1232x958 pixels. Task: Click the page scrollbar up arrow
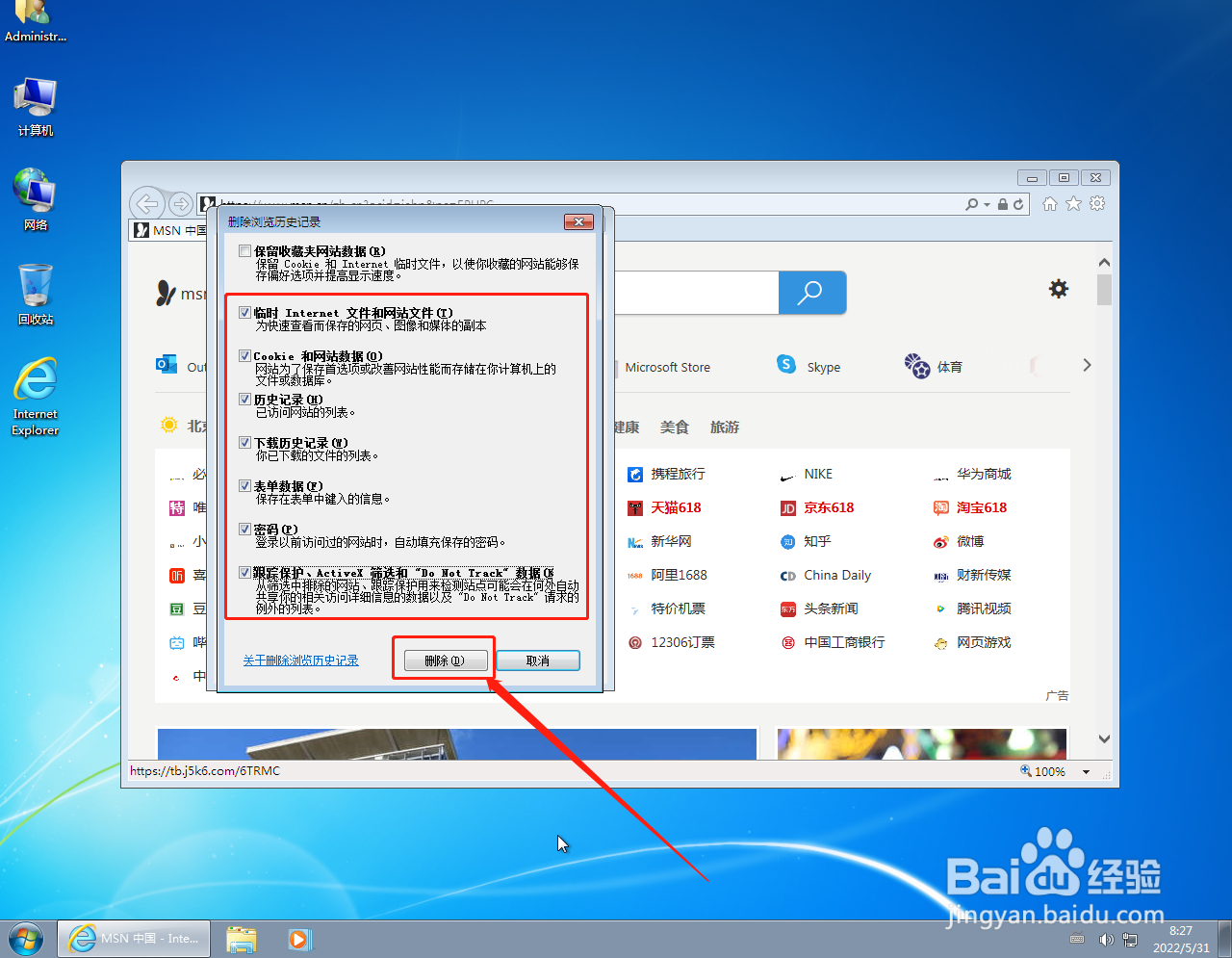(x=1104, y=262)
